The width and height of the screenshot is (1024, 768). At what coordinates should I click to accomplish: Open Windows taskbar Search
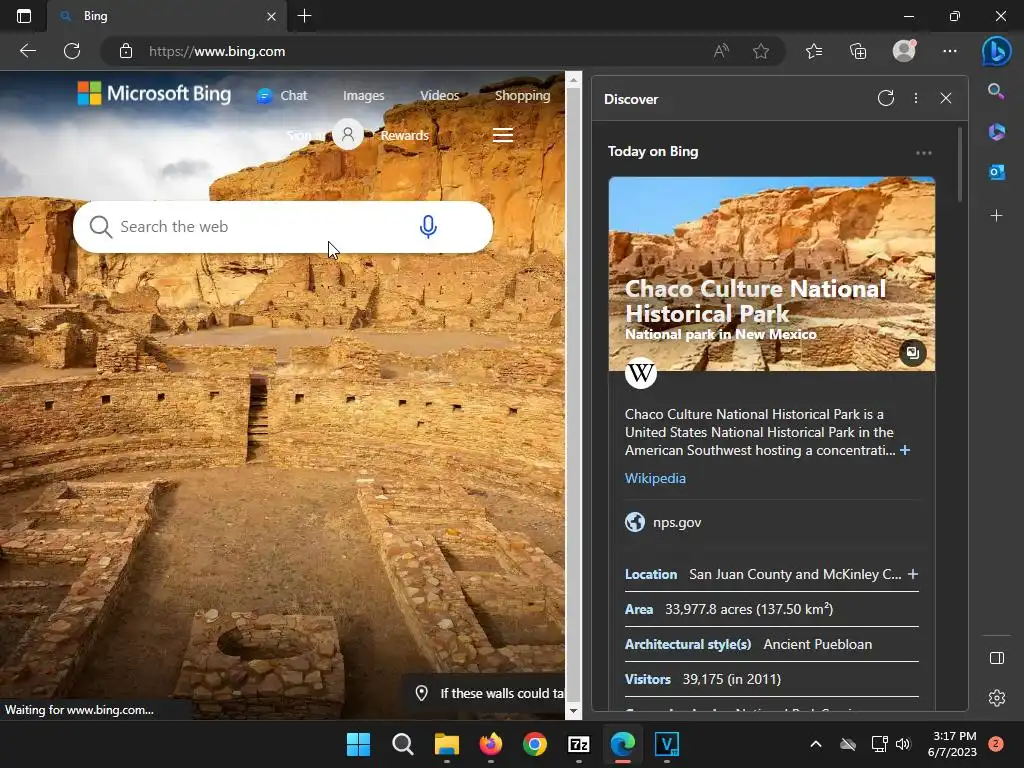pos(403,744)
